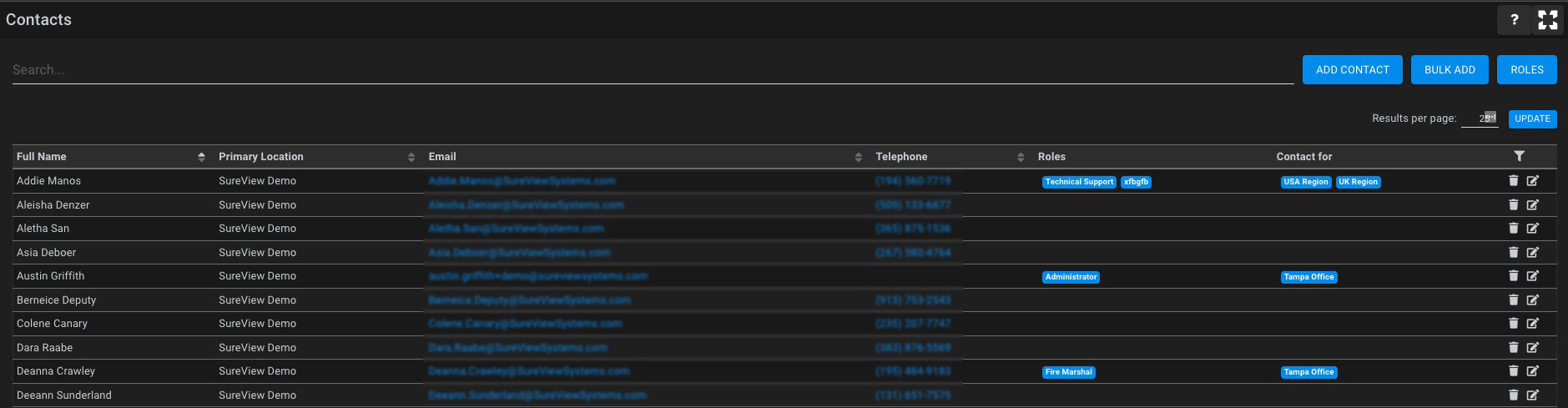This screenshot has width=1568, height=408.
Task: Click the Fire Marshal role tag
Action: [x=1069, y=372]
